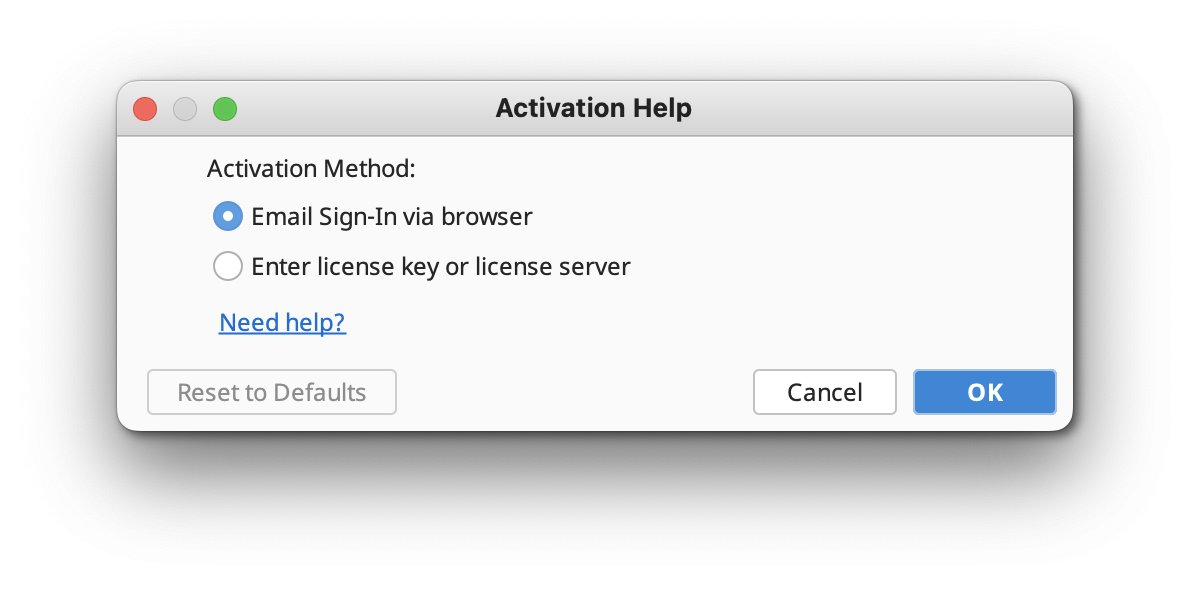Click the gray minimize window button
This screenshot has height=594, width=1200.
click(x=185, y=109)
